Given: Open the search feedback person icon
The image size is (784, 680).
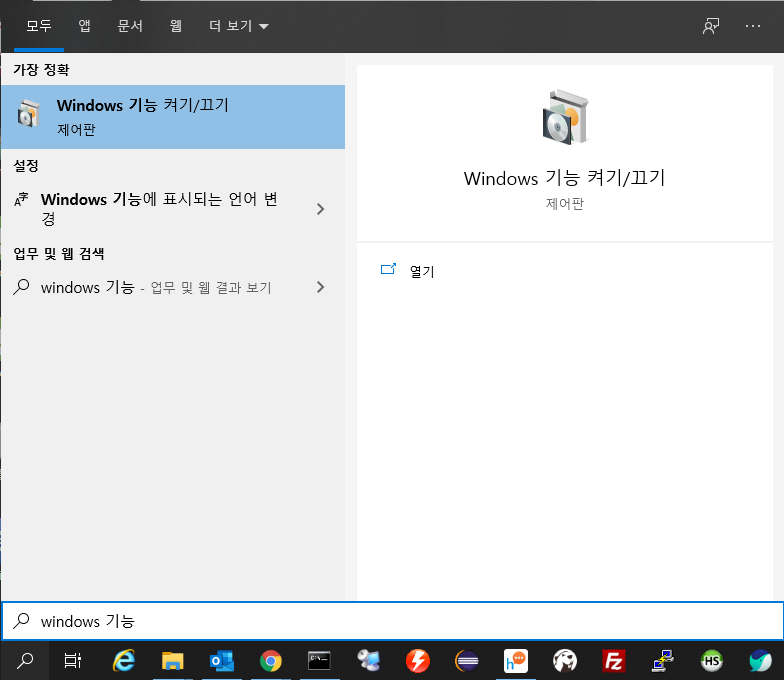Looking at the screenshot, I should pos(710,26).
